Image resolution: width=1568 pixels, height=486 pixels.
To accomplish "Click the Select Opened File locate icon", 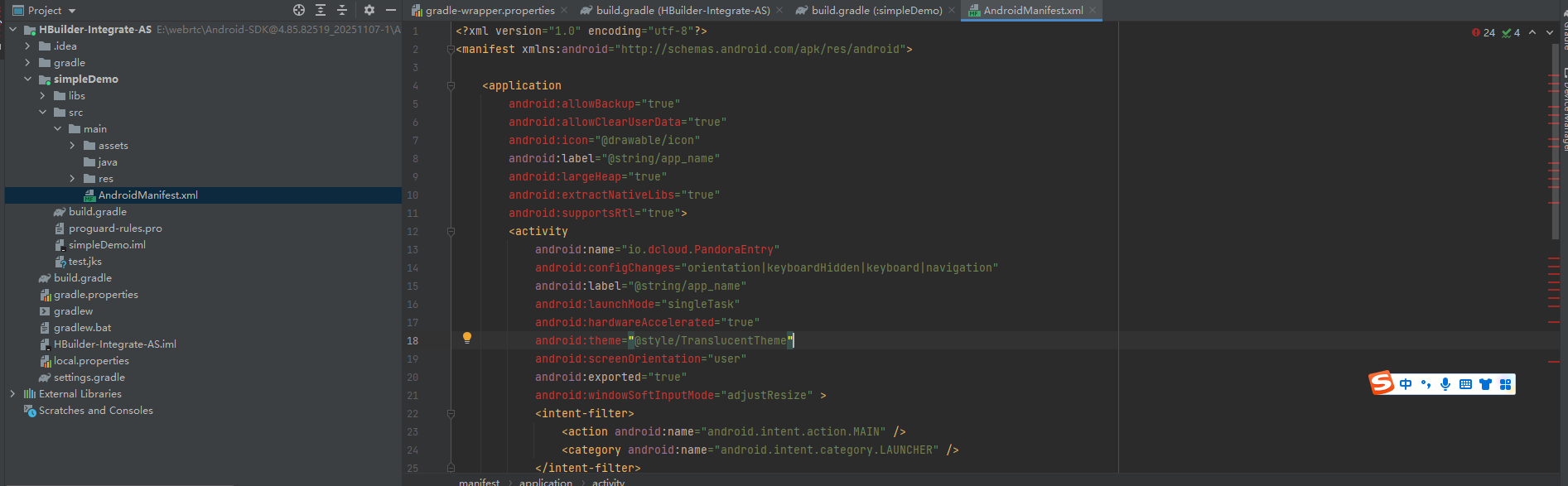I will point(299,10).
